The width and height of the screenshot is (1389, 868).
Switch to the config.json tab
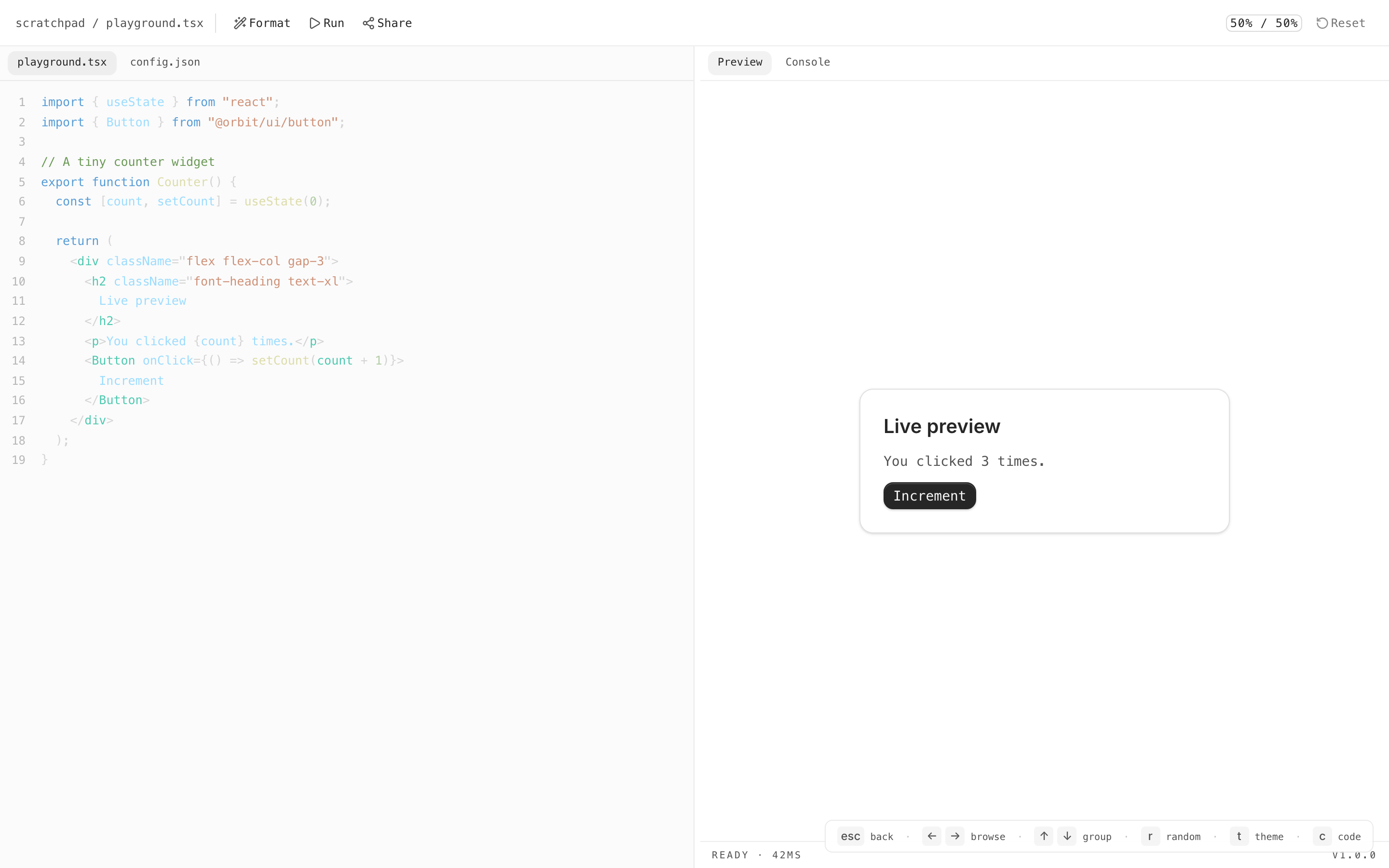point(165,62)
